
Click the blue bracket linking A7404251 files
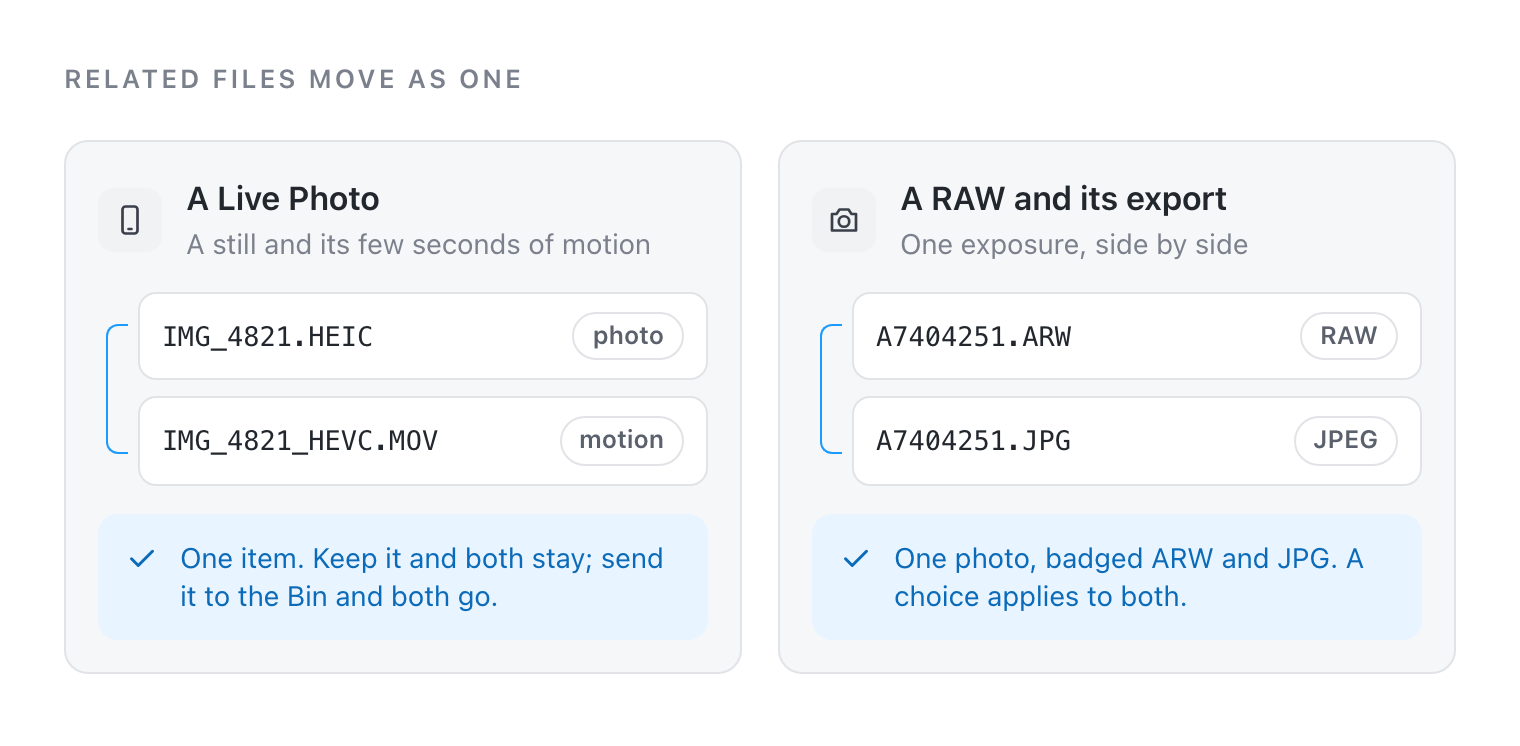(831, 389)
